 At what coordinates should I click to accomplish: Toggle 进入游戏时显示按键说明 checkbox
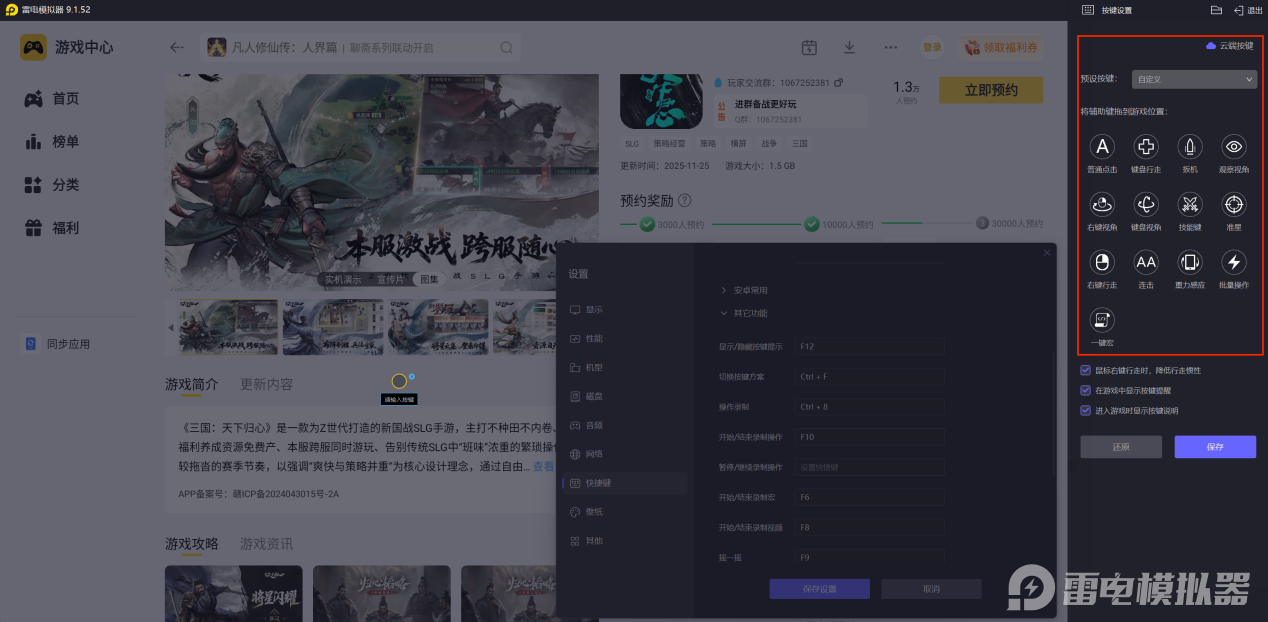click(1086, 410)
